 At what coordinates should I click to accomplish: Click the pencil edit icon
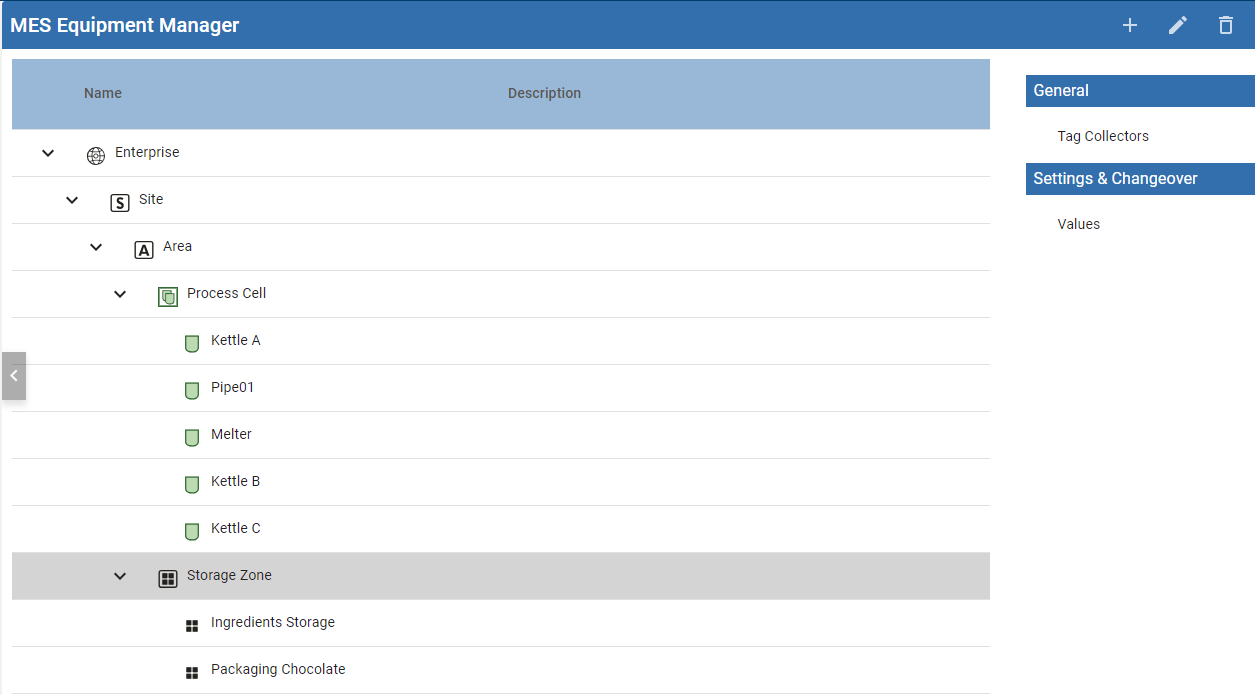(x=1178, y=25)
